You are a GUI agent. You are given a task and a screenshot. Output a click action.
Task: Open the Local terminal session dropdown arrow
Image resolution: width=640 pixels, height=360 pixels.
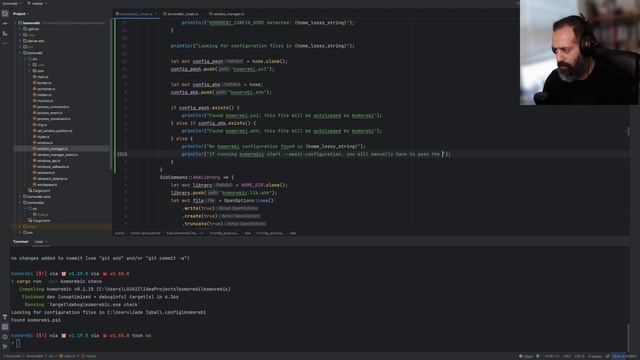tap(46, 242)
